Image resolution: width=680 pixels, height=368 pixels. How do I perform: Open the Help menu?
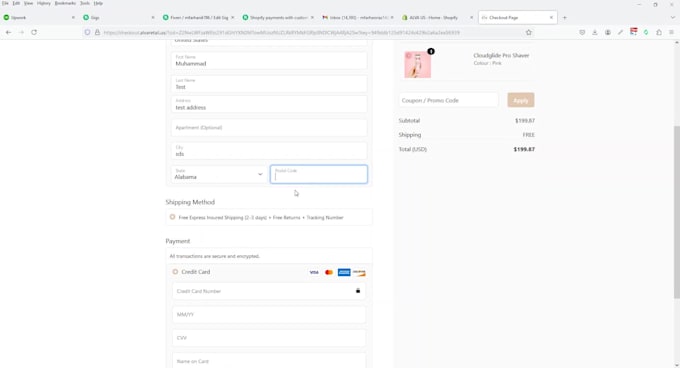pos(98,3)
